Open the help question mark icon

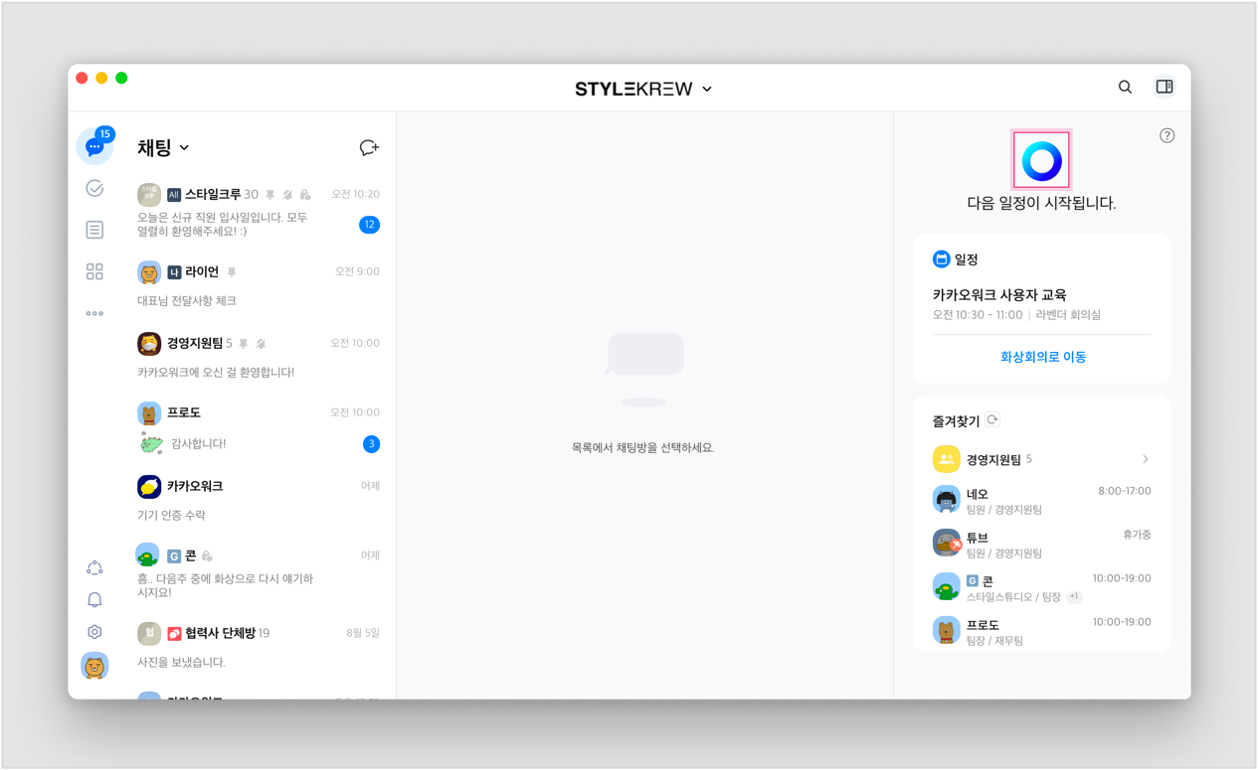click(1167, 136)
